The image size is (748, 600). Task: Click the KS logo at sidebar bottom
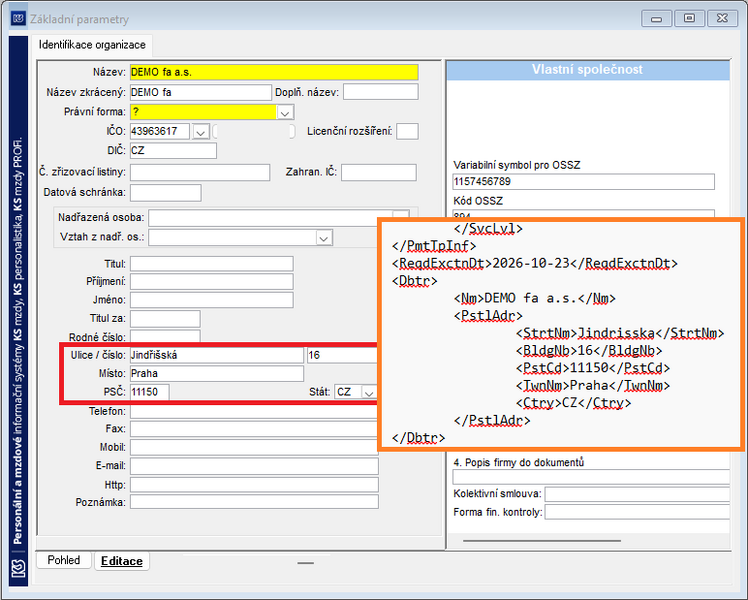[19, 568]
